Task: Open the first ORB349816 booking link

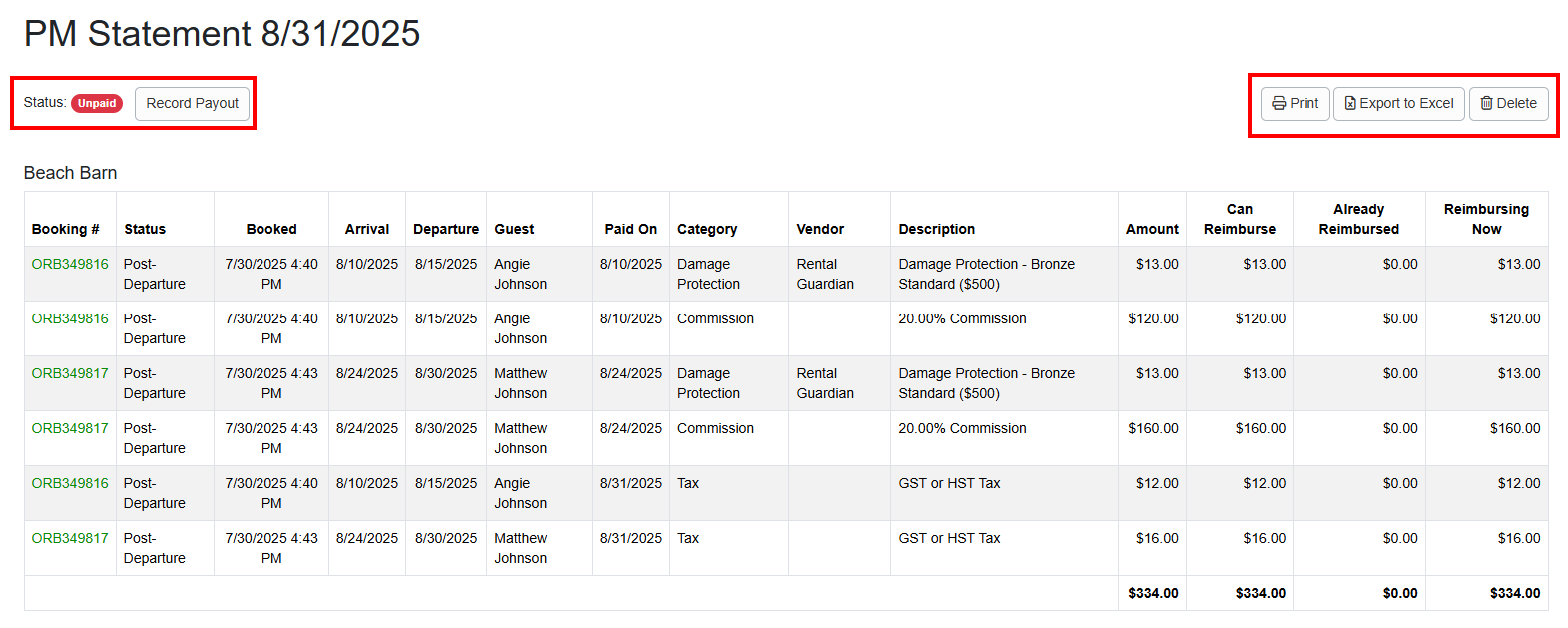Action: (70, 264)
